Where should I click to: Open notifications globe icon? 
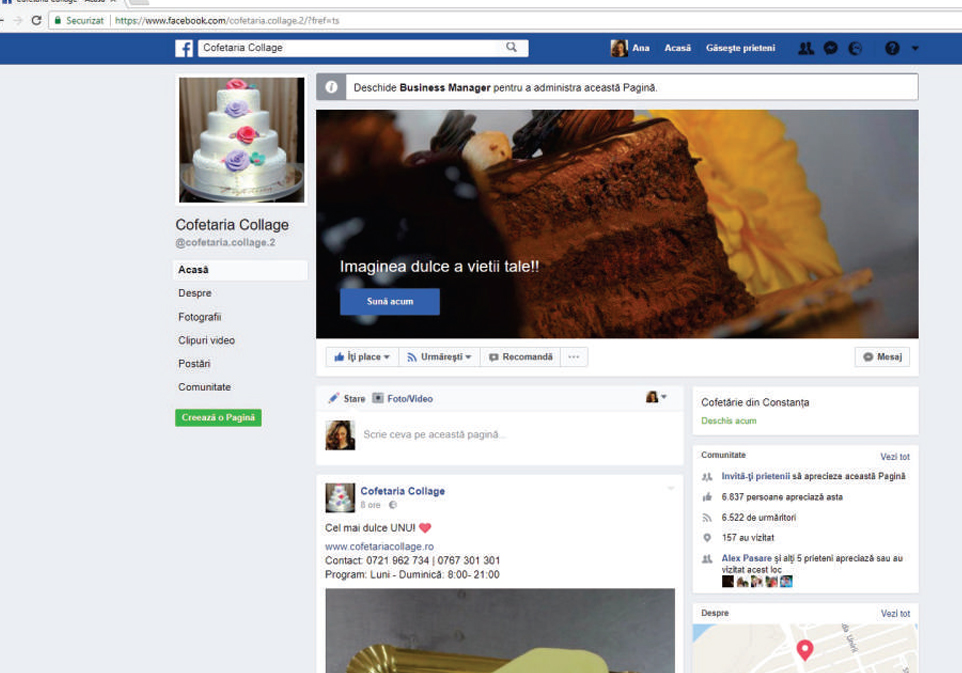pos(856,48)
